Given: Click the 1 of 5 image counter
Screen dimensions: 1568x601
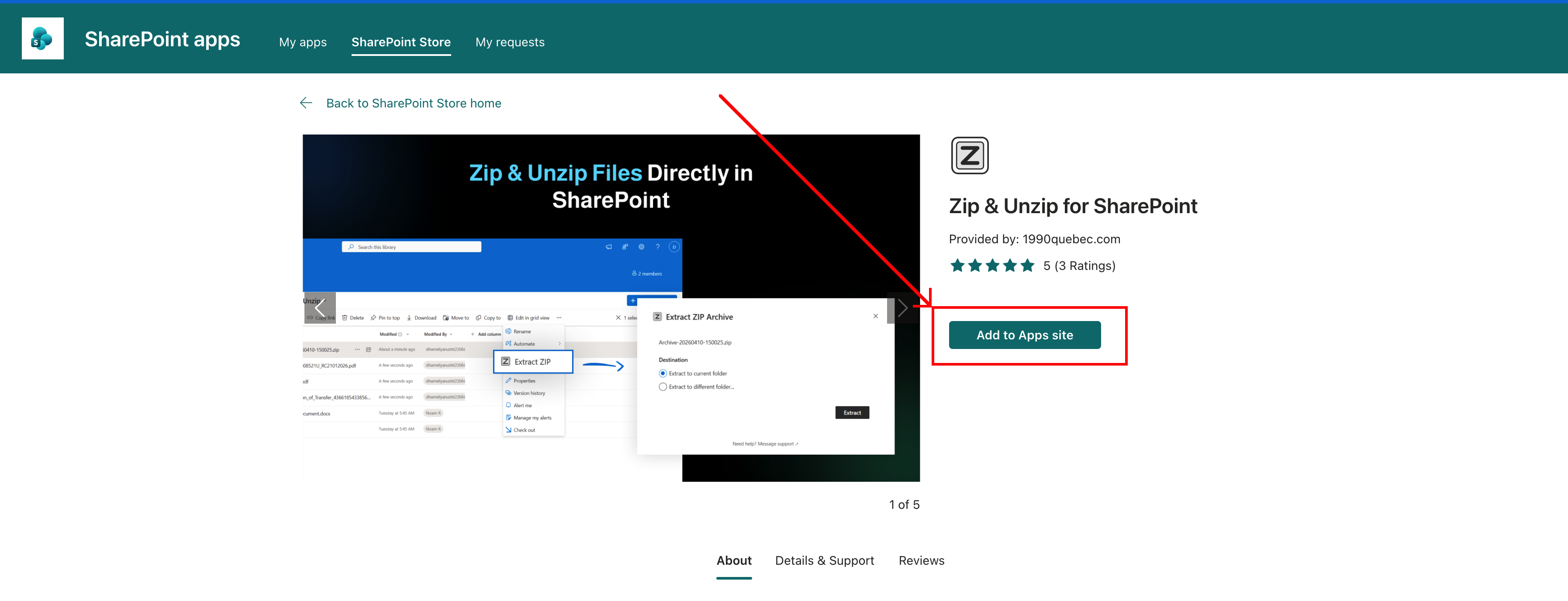Looking at the screenshot, I should pyautogui.click(x=904, y=504).
